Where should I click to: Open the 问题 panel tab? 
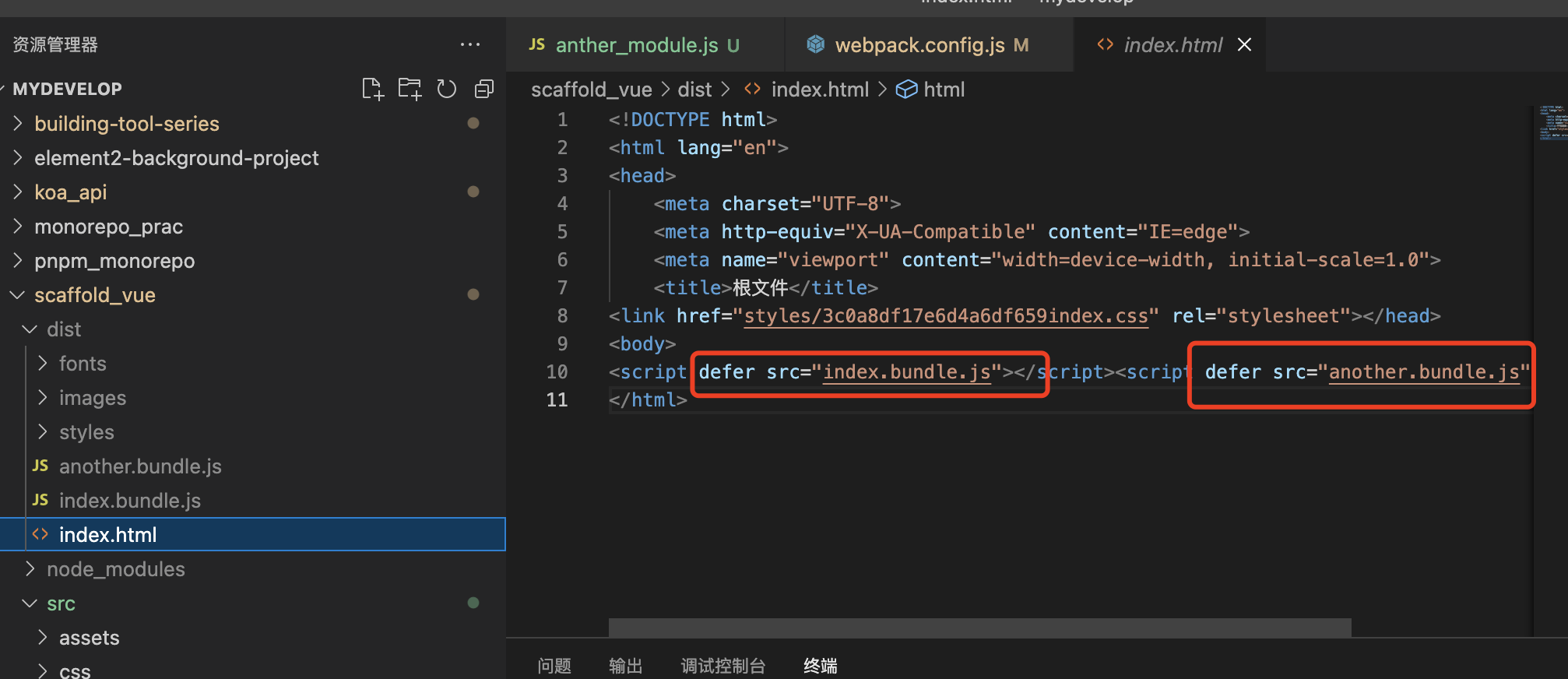click(554, 666)
